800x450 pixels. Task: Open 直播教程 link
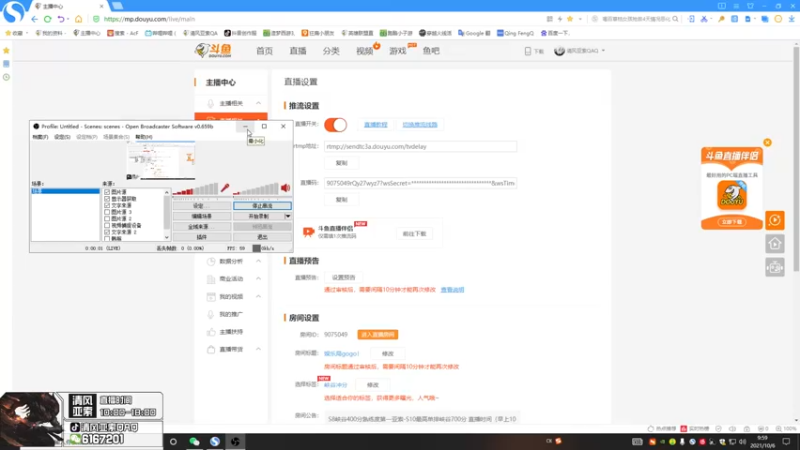coord(376,124)
